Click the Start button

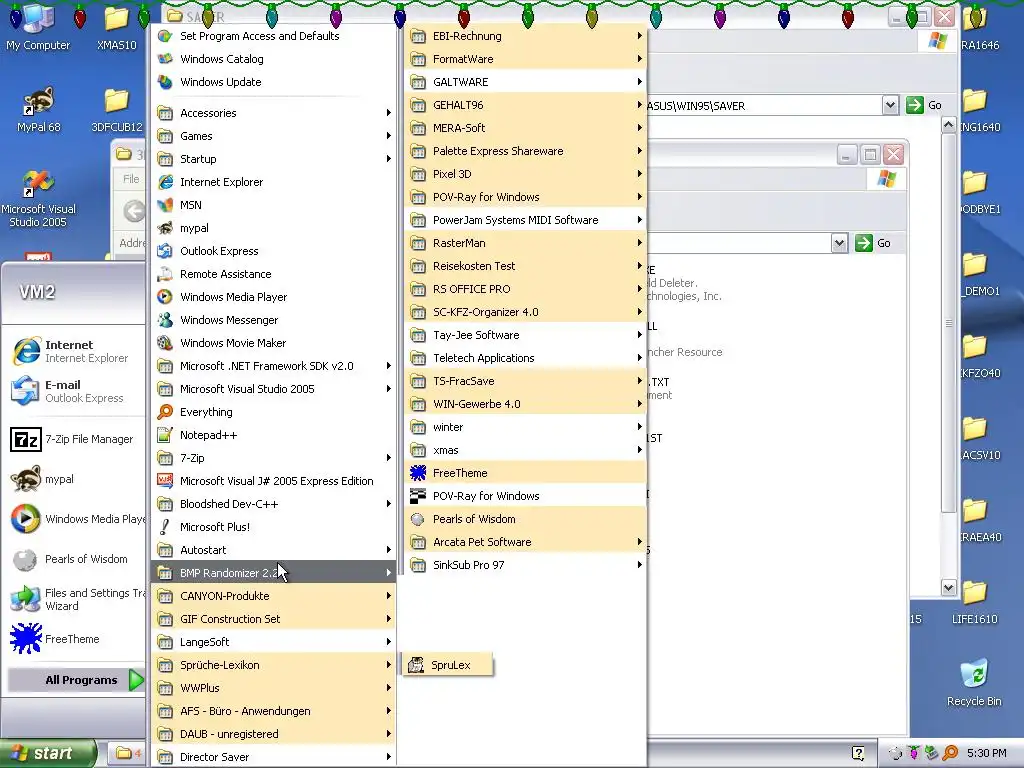(x=47, y=753)
